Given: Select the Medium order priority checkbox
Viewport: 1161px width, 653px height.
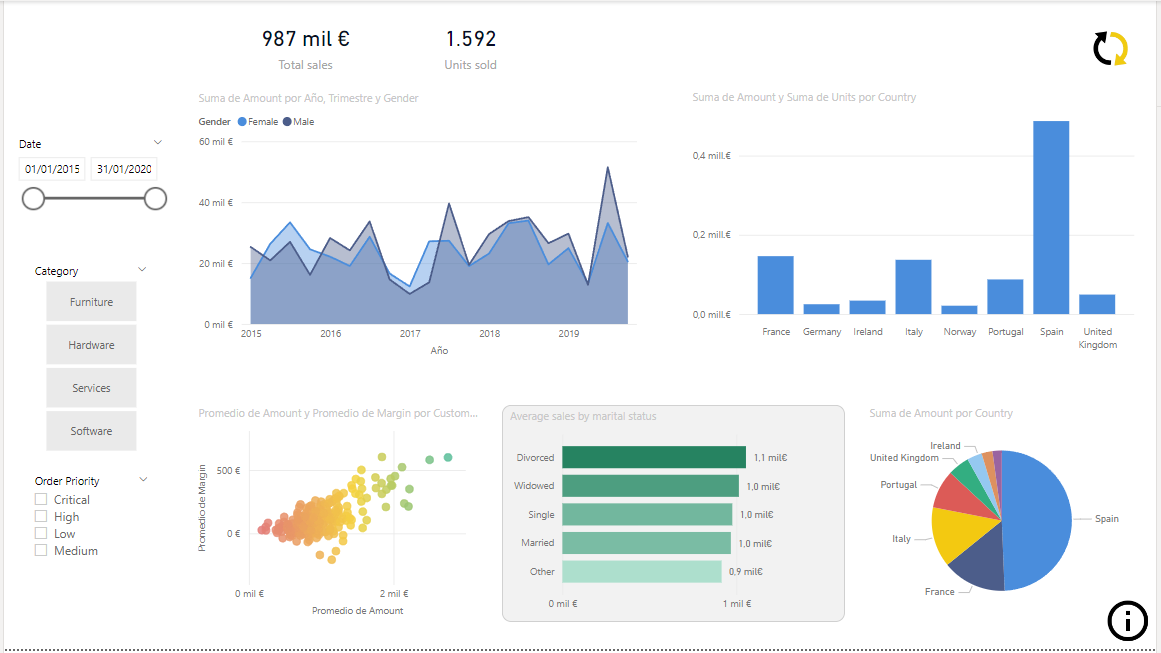Looking at the screenshot, I should pos(41,550).
